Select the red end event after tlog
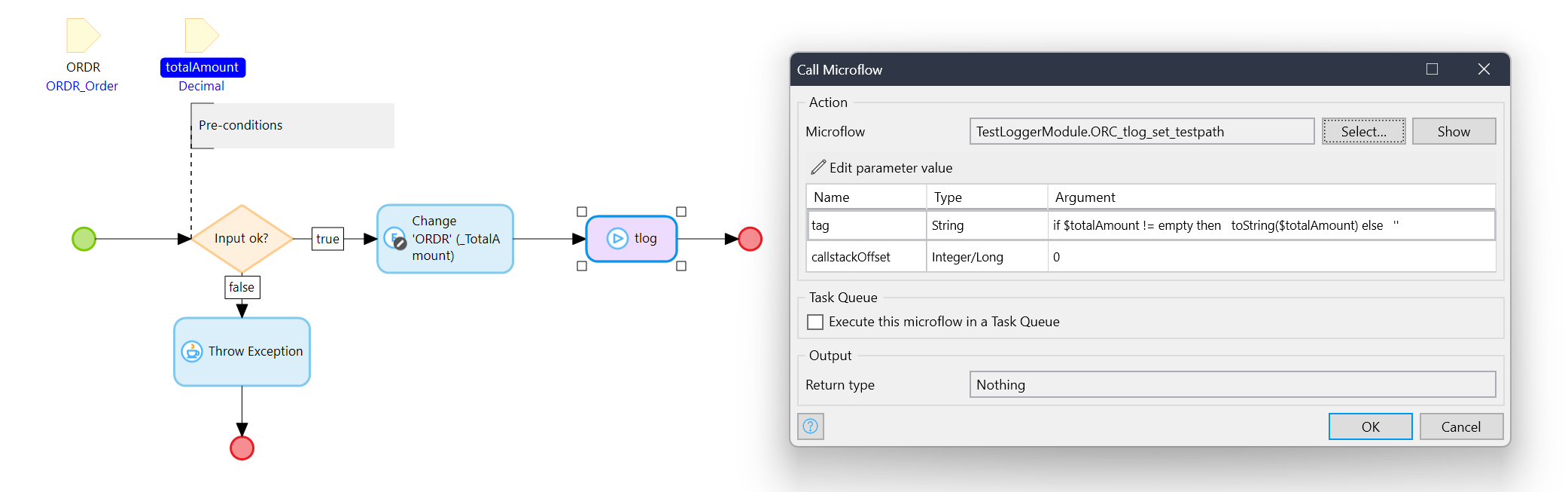Screen dimensions: 1568x492 [x=750, y=239]
